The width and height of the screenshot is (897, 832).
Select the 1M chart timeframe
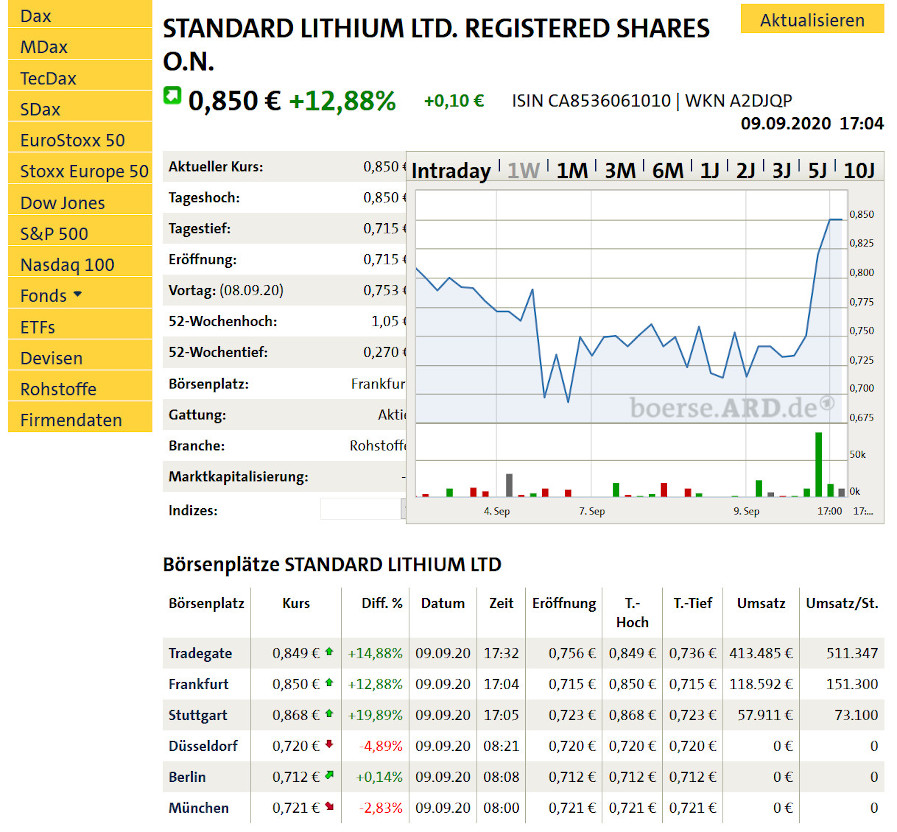click(x=572, y=171)
